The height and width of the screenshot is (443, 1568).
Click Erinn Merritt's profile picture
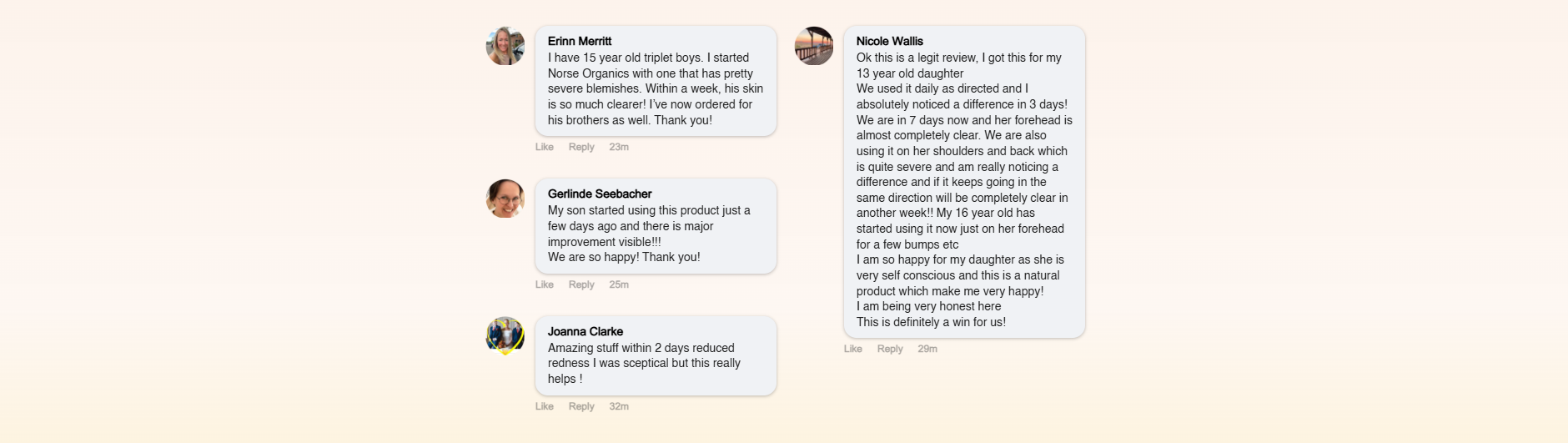point(505,46)
